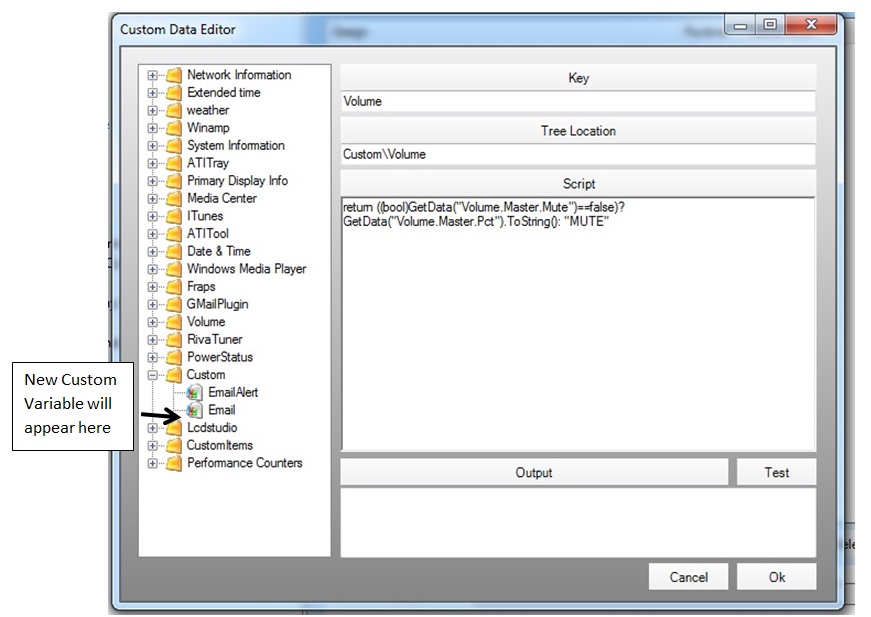
Task: Select the Email tree label
Action: coord(222,410)
